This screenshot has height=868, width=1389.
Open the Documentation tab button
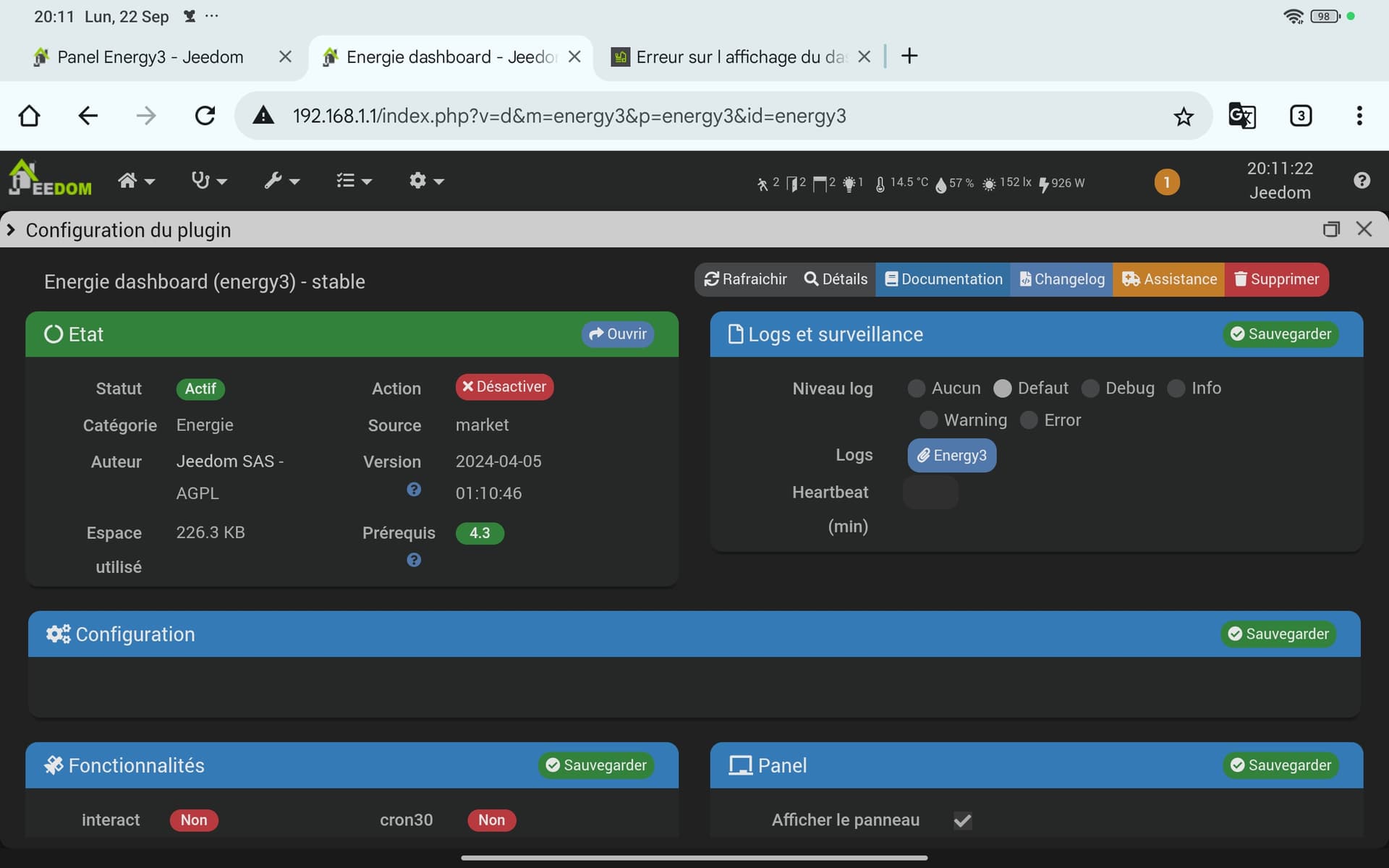tap(943, 279)
